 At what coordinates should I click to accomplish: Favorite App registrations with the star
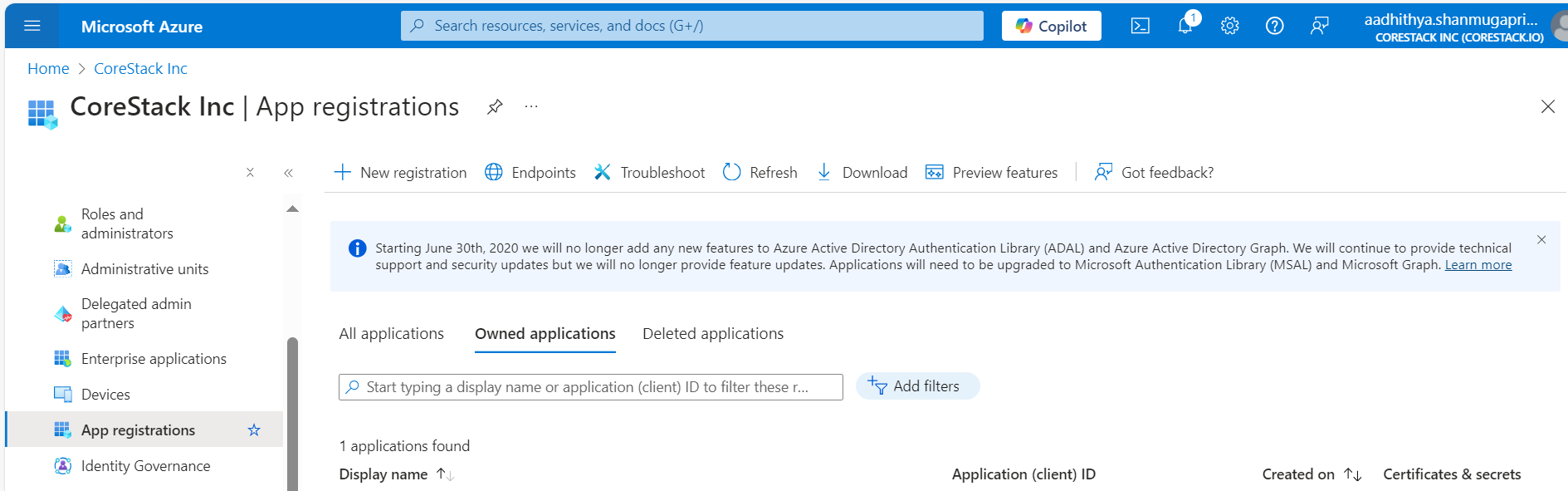[x=254, y=430]
